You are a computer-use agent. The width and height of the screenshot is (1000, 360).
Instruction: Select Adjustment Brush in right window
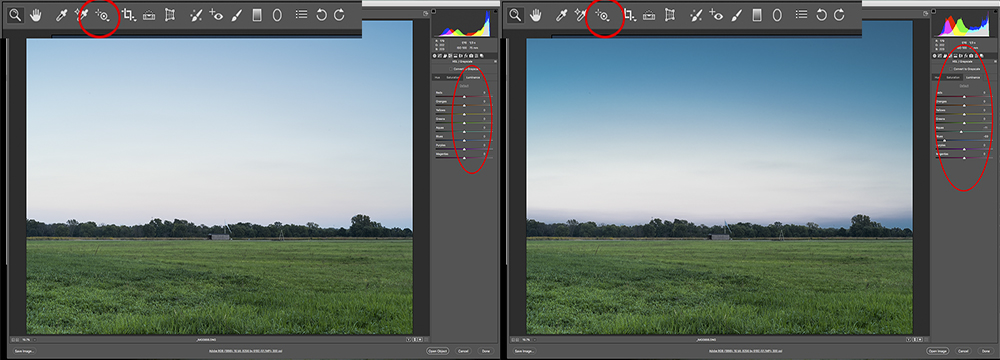pos(737,15)
